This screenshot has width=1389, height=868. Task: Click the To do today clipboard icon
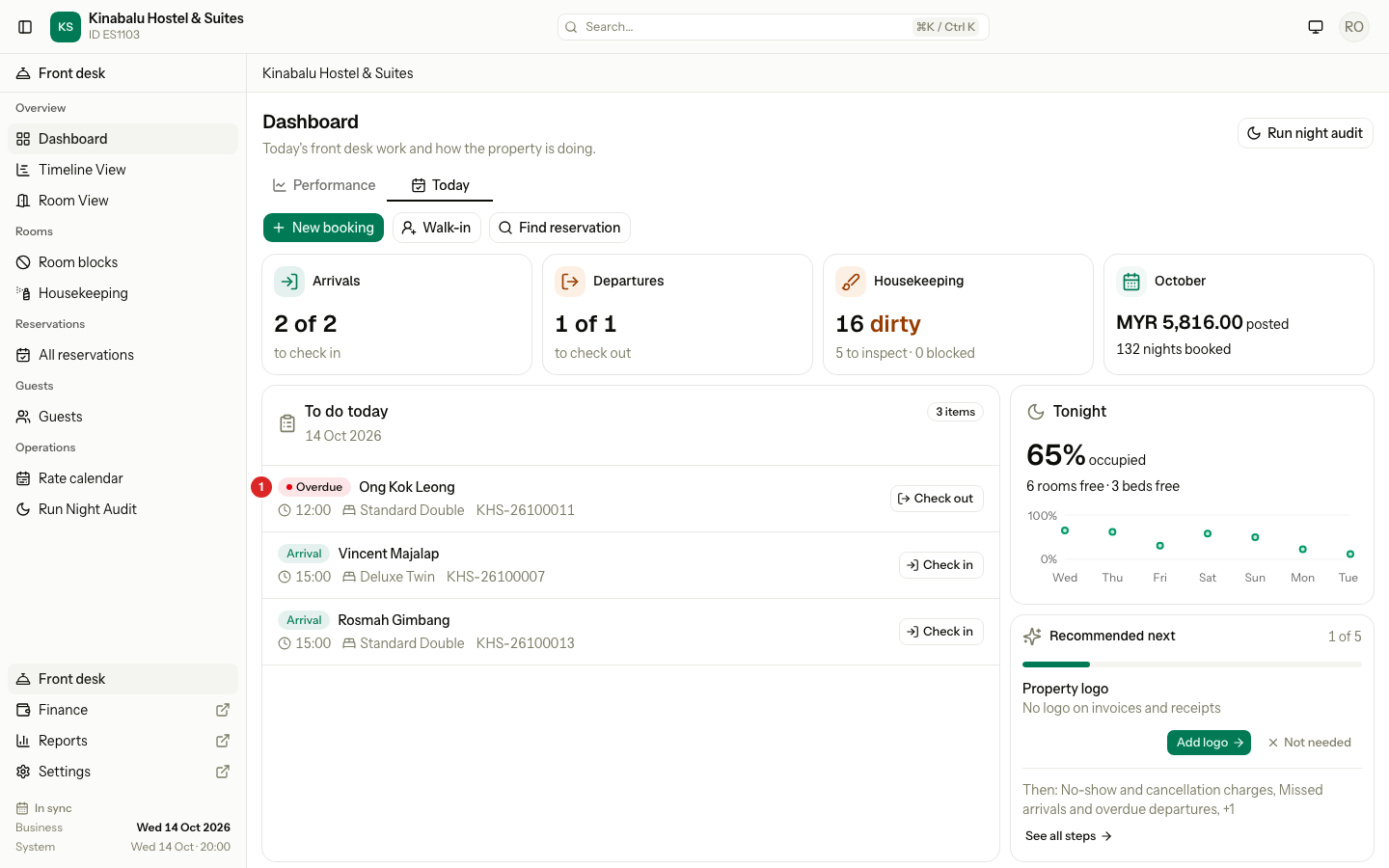click(287, 423)
